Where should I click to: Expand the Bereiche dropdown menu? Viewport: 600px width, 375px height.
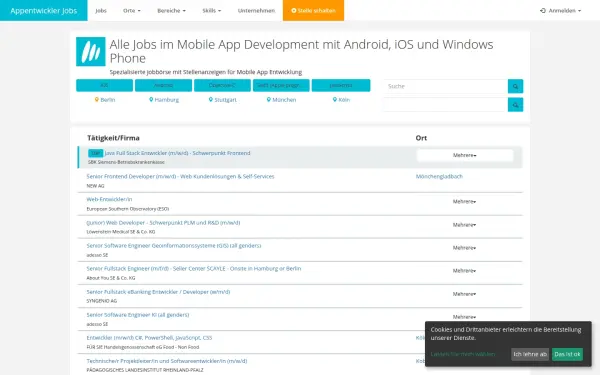click(x=171, y=11)
